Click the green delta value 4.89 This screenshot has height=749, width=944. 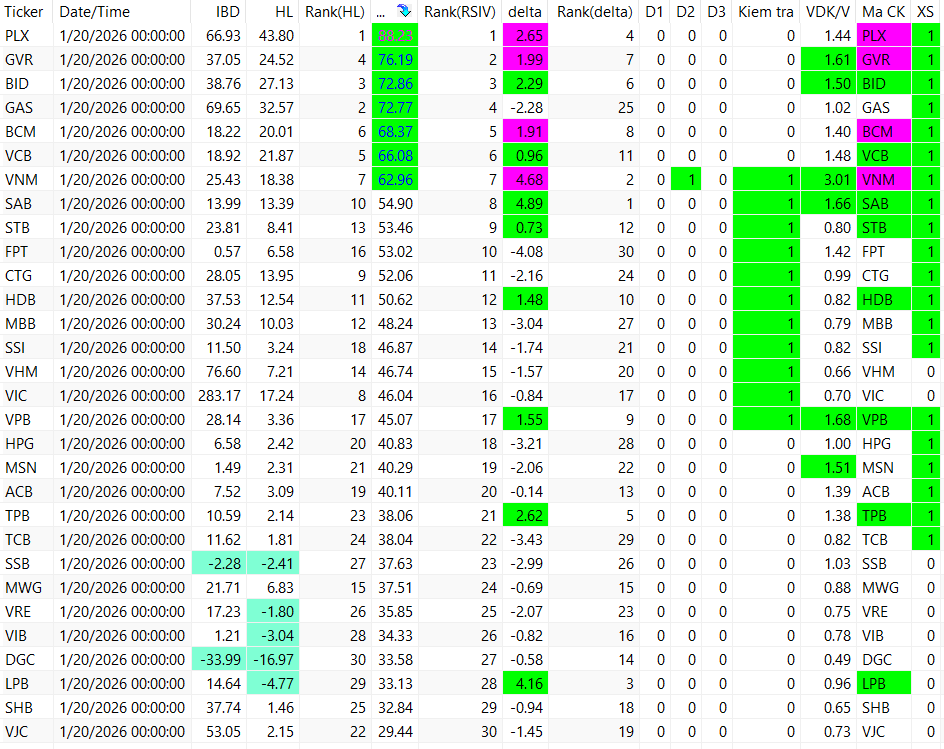click(526, 204)
